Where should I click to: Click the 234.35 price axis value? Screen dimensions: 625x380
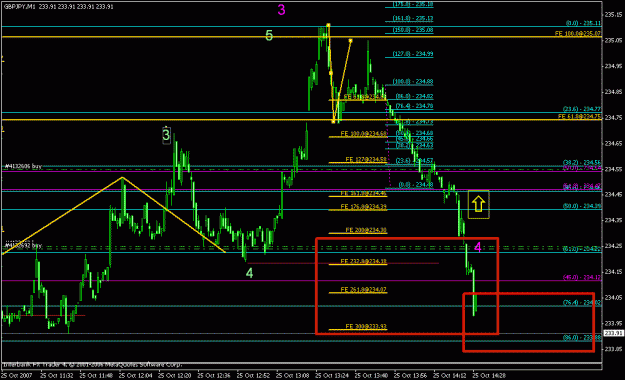[x=613, y=220]
